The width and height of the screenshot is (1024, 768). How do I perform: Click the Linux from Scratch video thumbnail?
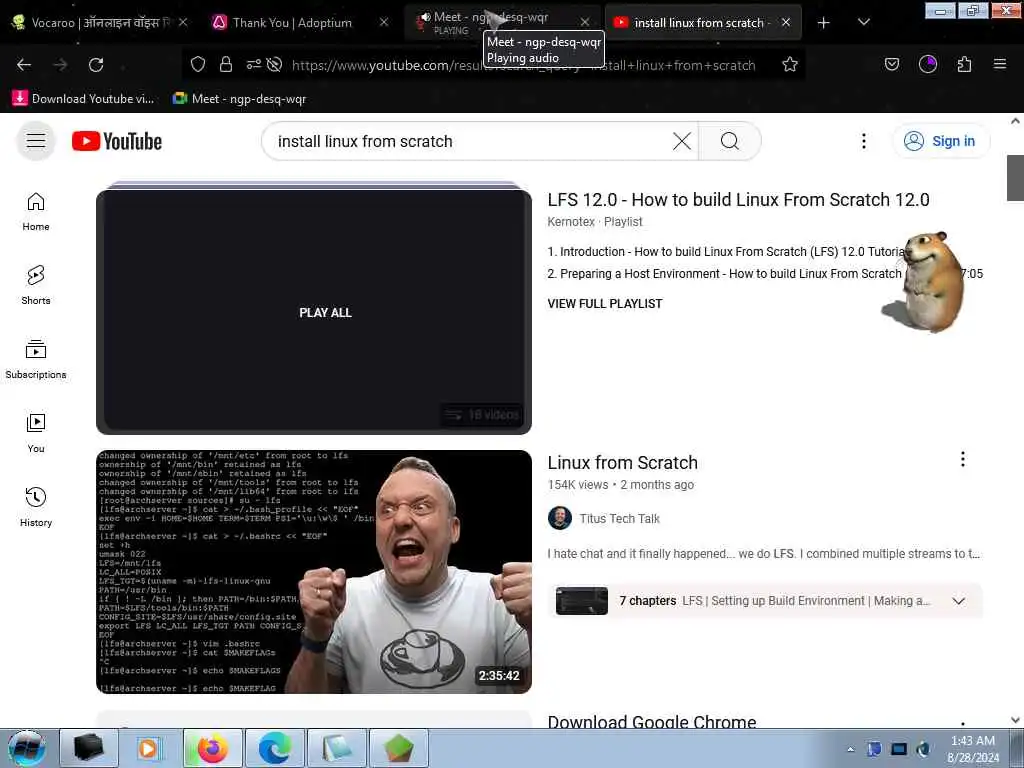(x=313, y=571)
